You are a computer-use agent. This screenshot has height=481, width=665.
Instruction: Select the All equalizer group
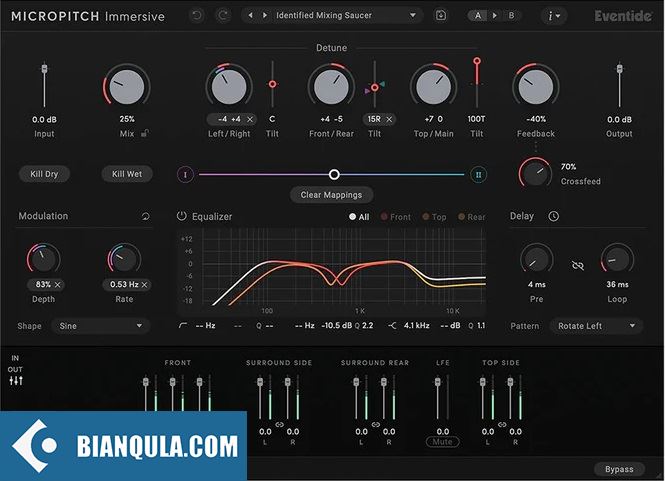coord(359,217)
